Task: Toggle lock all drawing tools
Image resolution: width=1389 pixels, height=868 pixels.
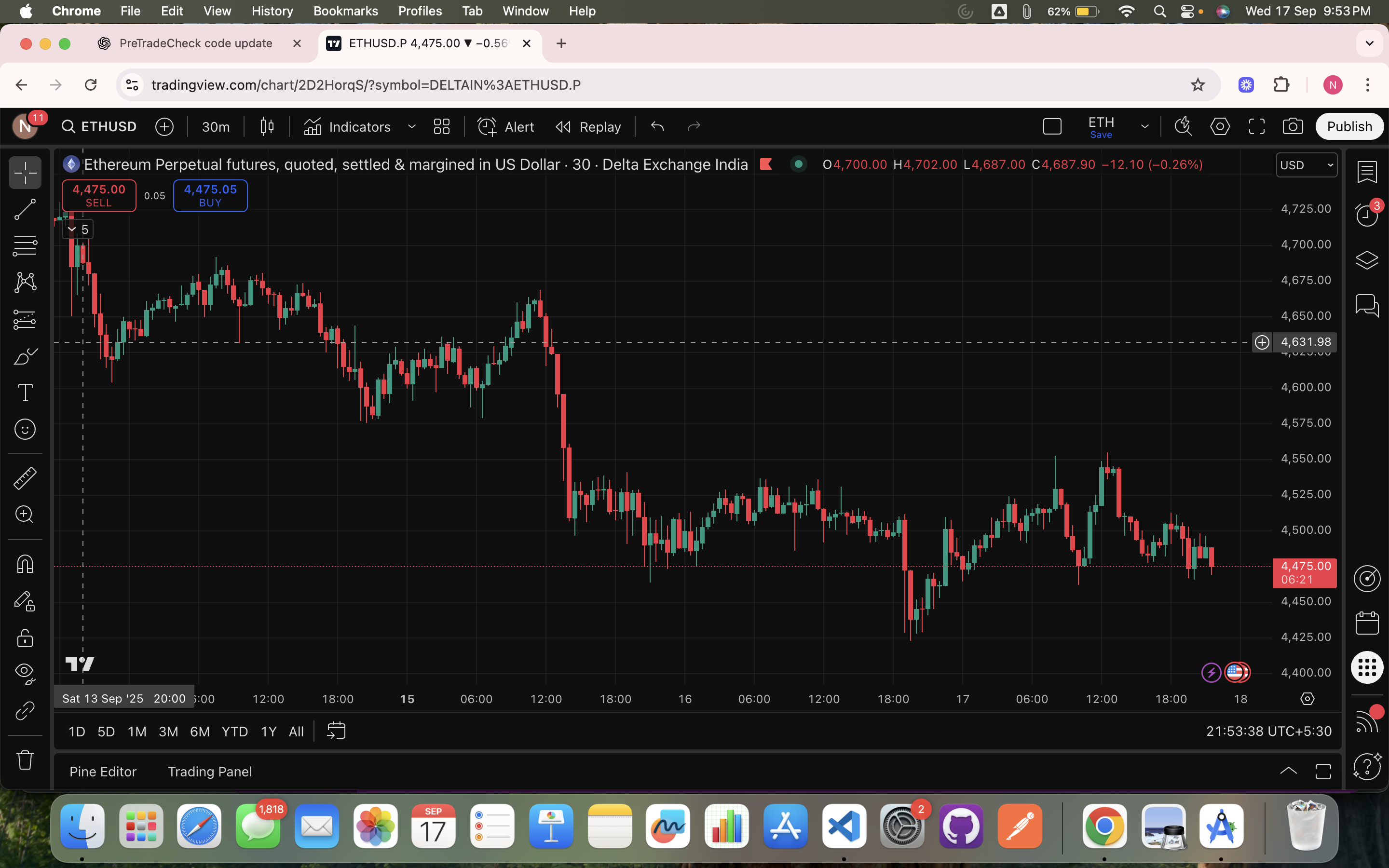Action: tap(25, 638)
